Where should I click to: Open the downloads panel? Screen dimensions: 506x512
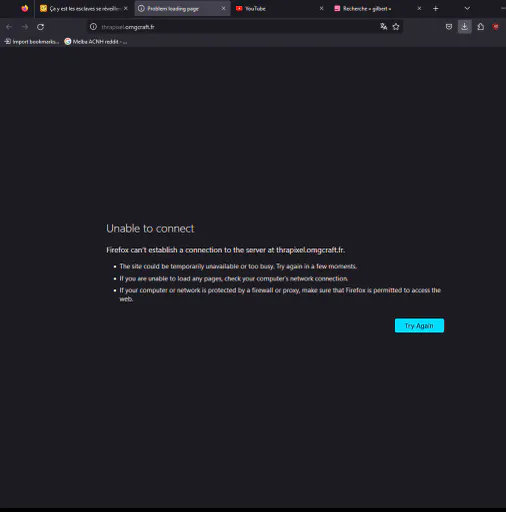pos(464,27)
